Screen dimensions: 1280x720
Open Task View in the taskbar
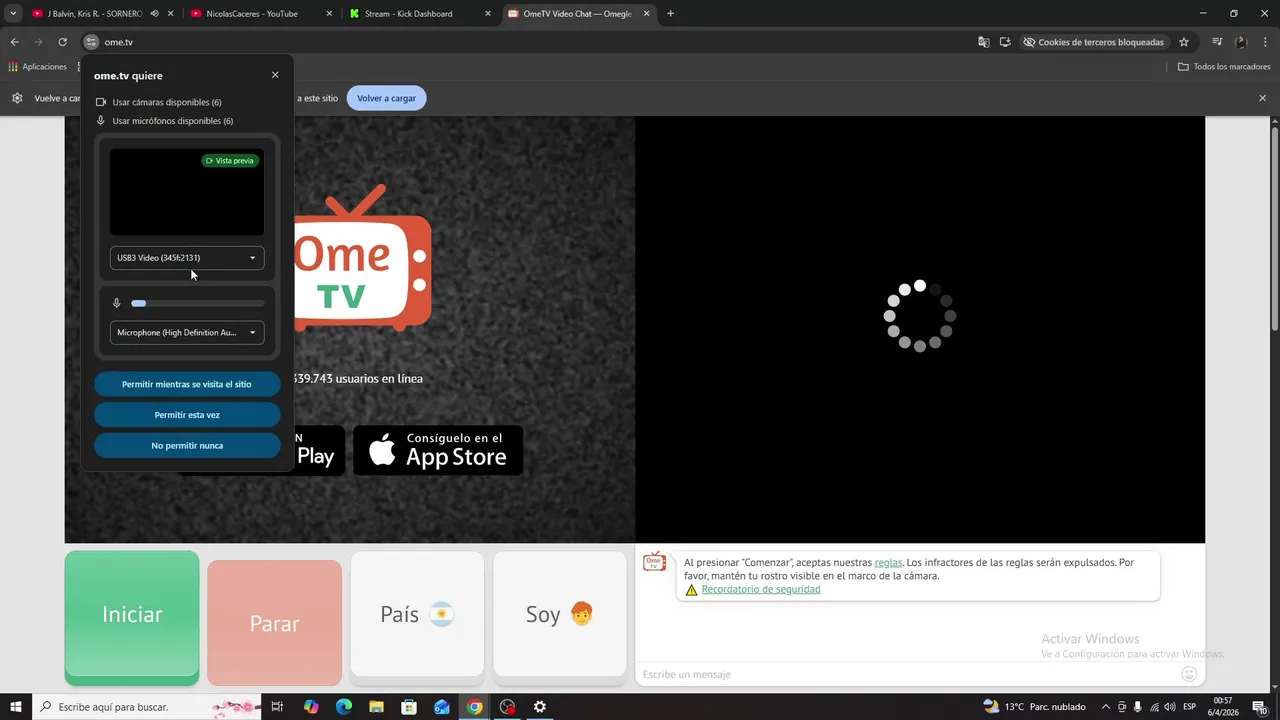point(278,707)
